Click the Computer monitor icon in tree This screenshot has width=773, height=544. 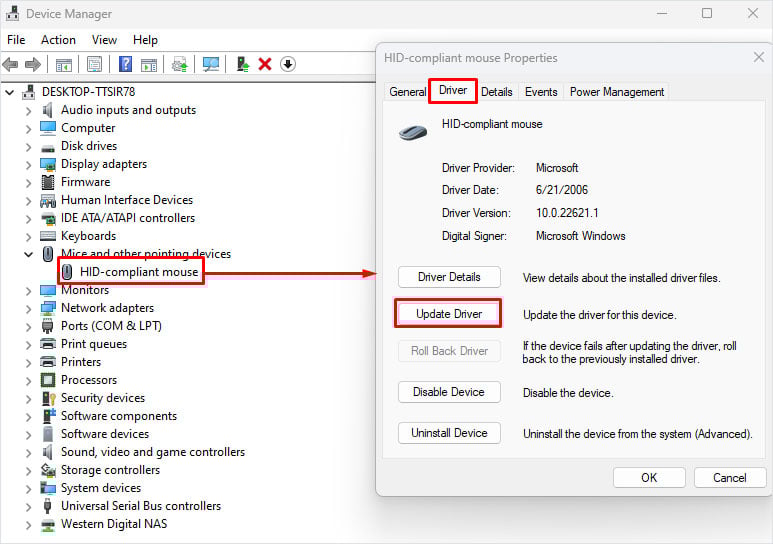(x=48, y=128)
